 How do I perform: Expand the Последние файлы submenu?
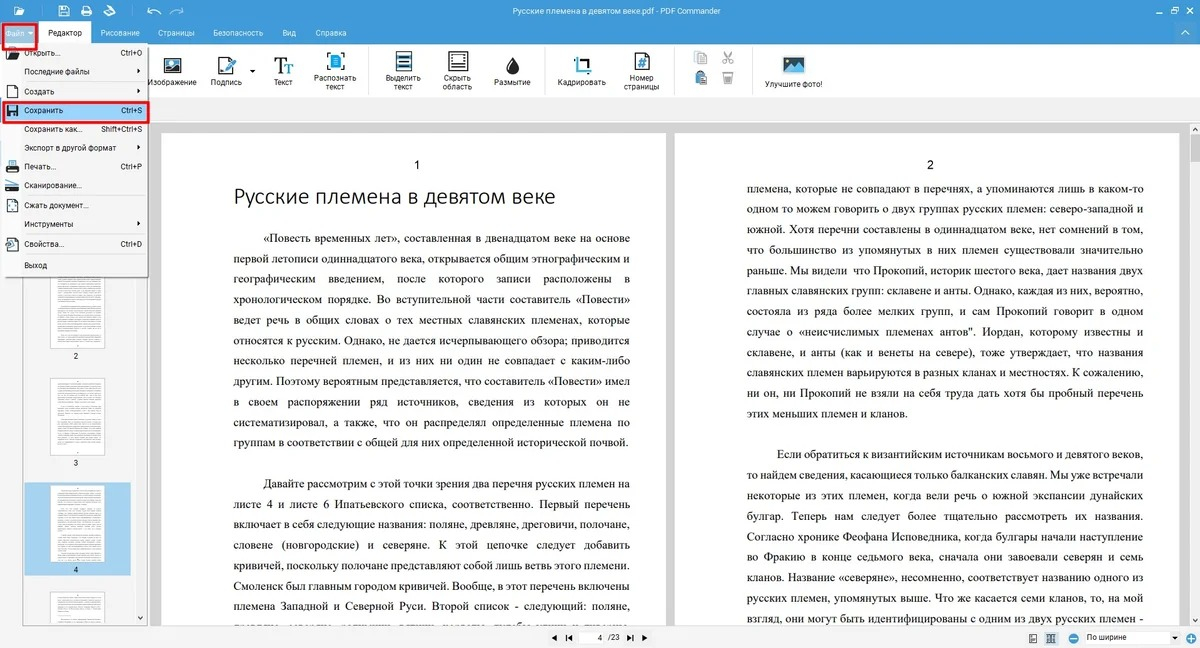point(75,72)
